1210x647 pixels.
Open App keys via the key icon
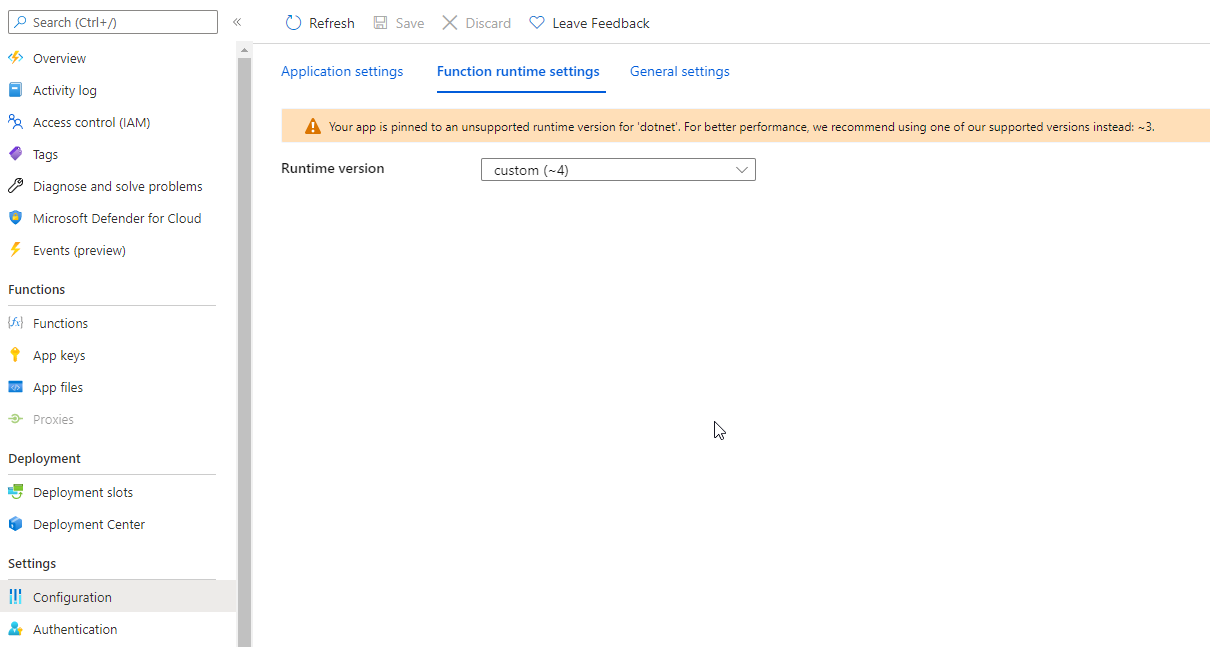tap(15, 355)
